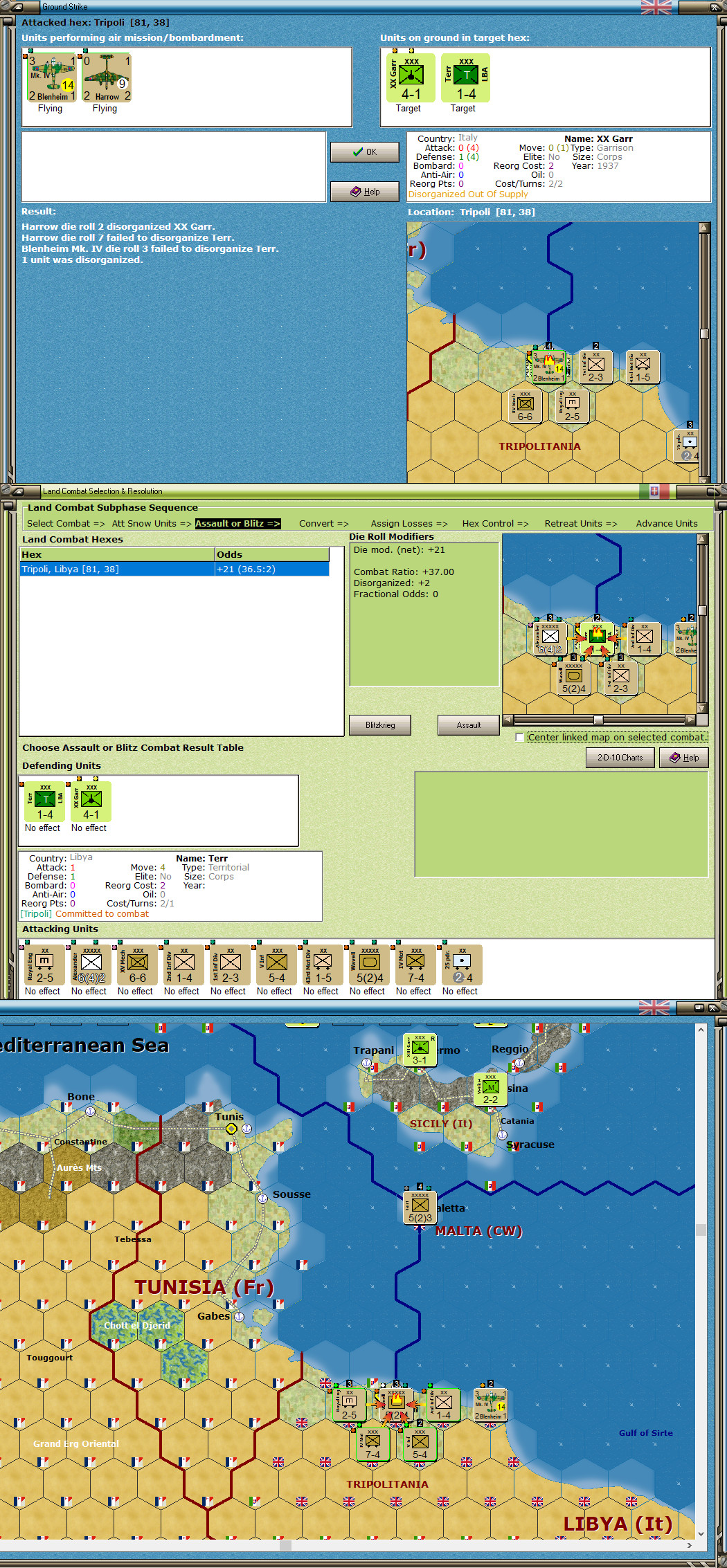The image size is (727, 1568).
Task: Select attacking Wavell 5(2)4 HQ unit
Action: (x=370, y=965)
